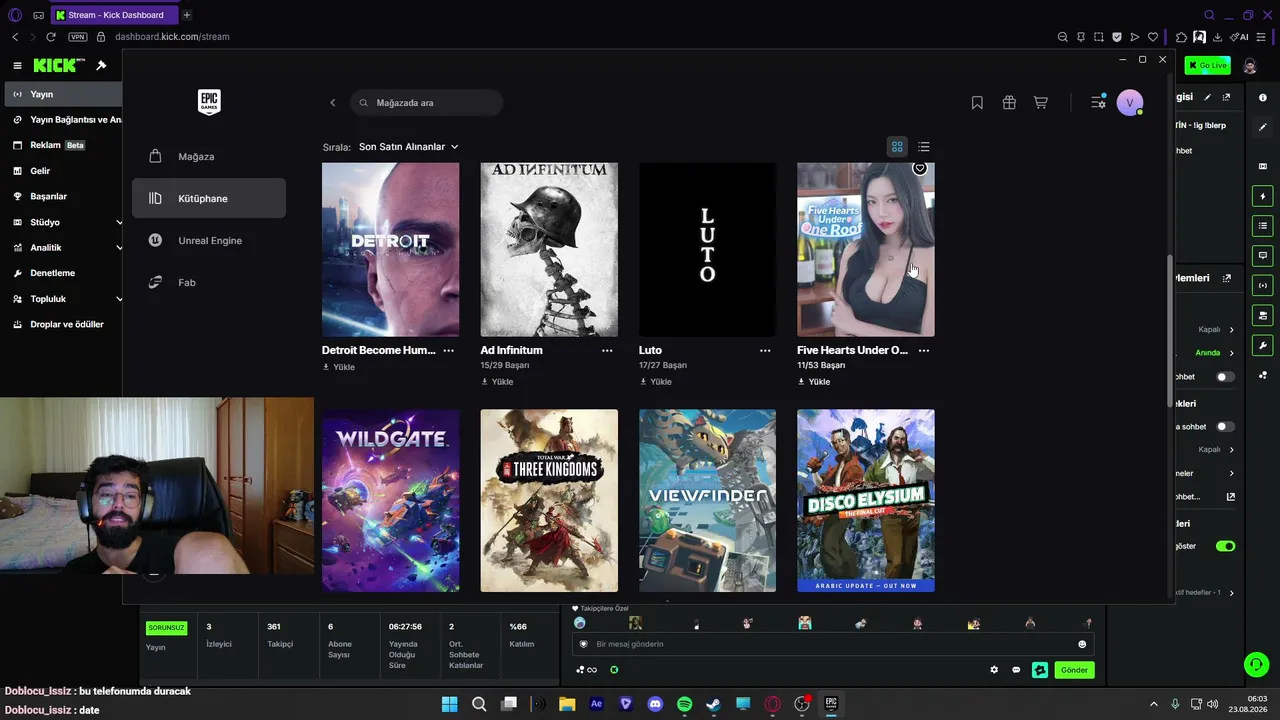Open the Total War Three Kingdoms thumbnail
This screenshot has height=720, width=1280.
(x=549, y=500)
